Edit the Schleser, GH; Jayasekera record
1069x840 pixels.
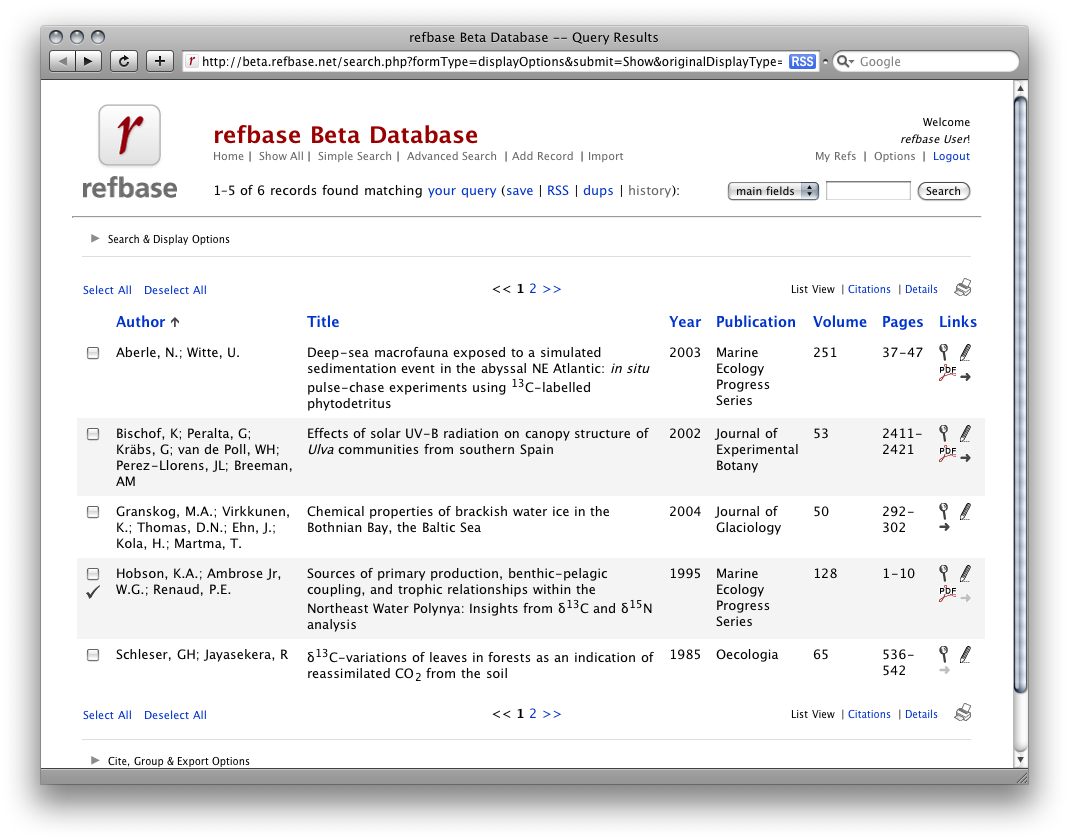click(965, 654)
